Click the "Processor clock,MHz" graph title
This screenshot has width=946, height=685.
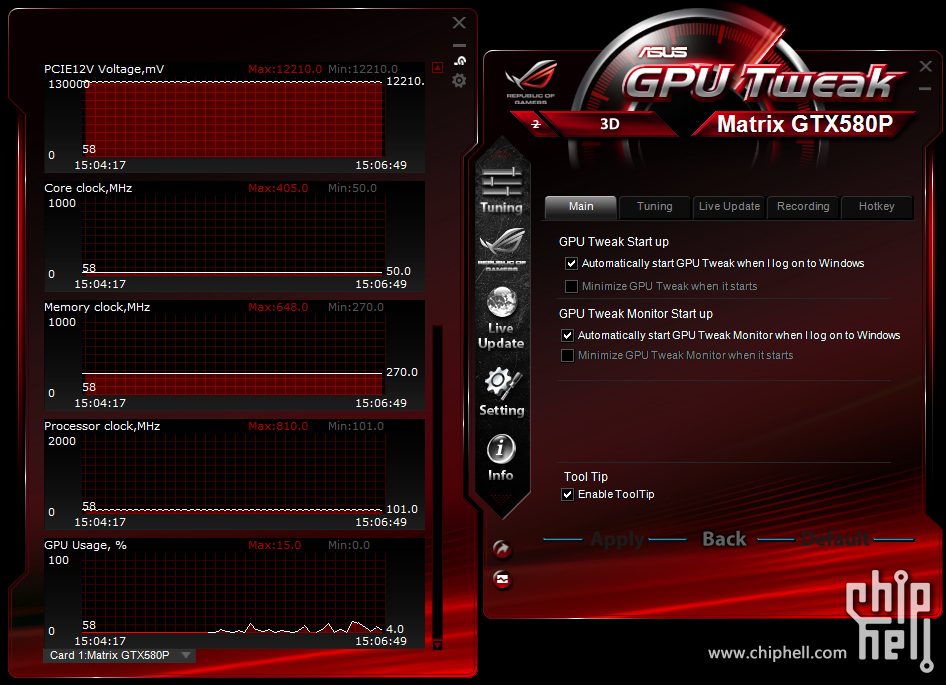click(x=102, y=426)
